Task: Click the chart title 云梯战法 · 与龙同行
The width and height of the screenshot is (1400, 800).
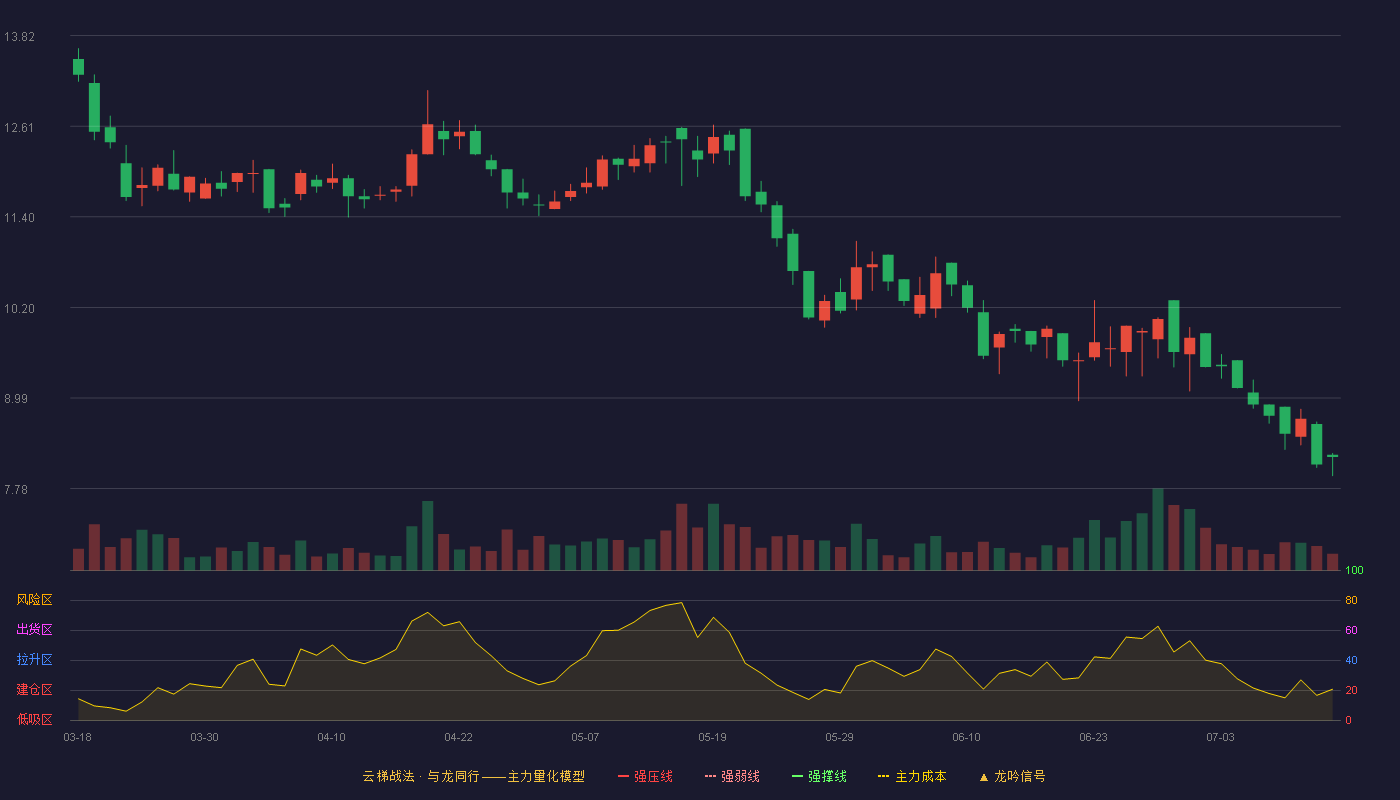Action: [x=420, y=776]
